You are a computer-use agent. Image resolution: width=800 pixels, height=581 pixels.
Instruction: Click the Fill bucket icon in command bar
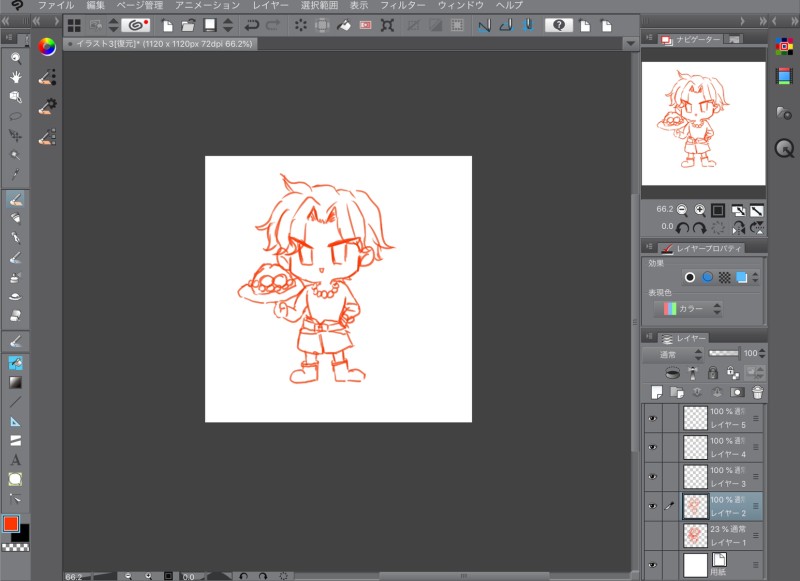pos(344,25)
